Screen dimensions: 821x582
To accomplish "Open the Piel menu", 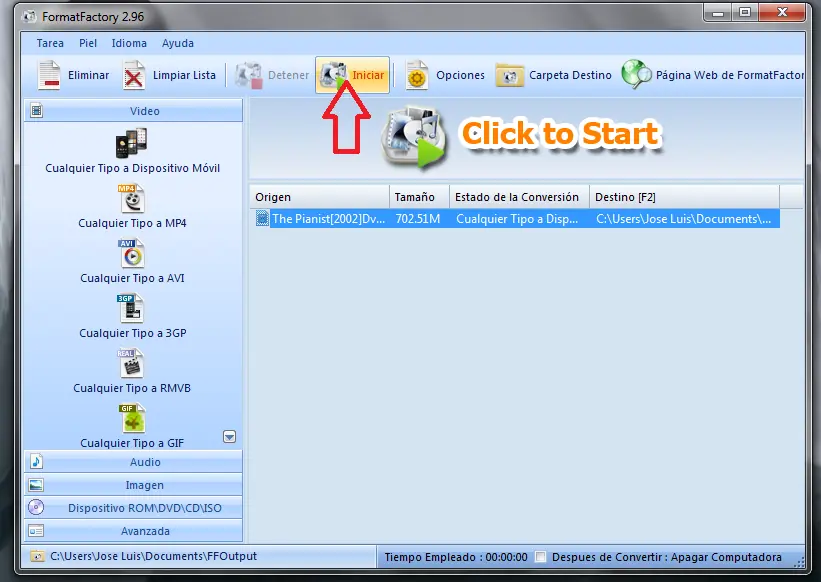I will click(88, 43).
